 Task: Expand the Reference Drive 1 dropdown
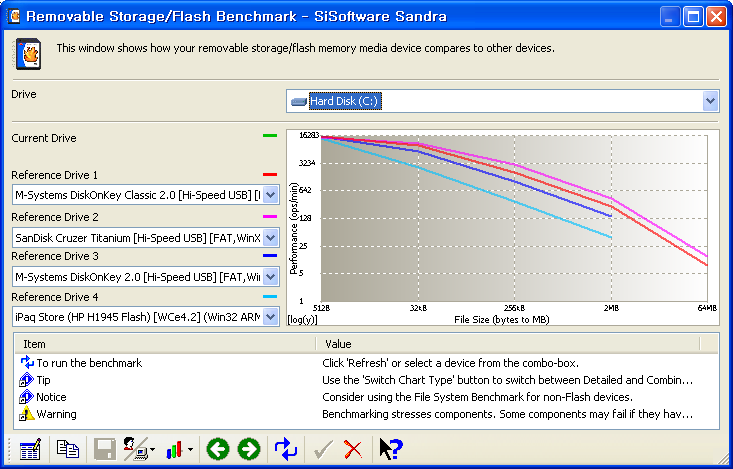271,195
